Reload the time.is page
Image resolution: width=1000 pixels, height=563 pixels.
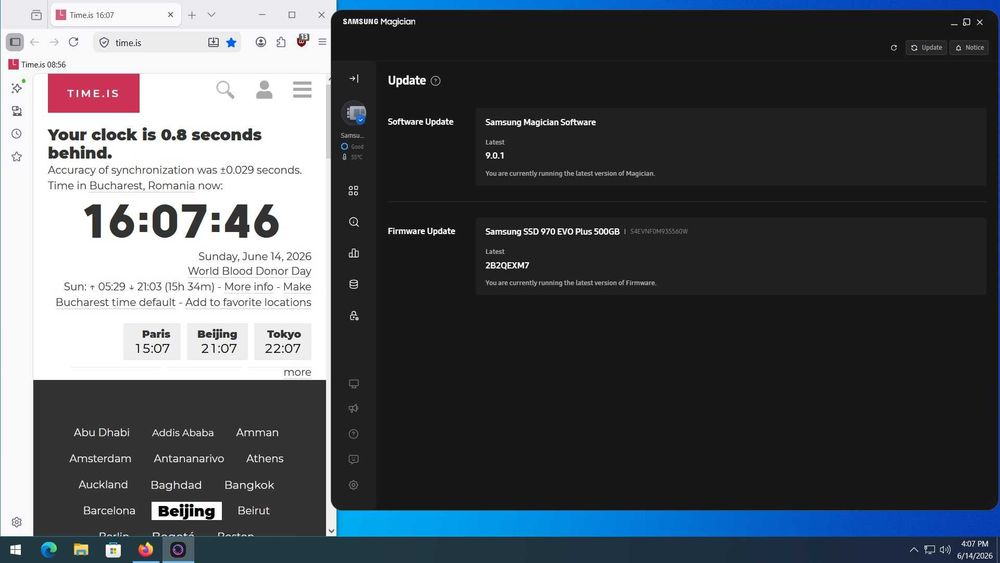(x=73, y=42)
